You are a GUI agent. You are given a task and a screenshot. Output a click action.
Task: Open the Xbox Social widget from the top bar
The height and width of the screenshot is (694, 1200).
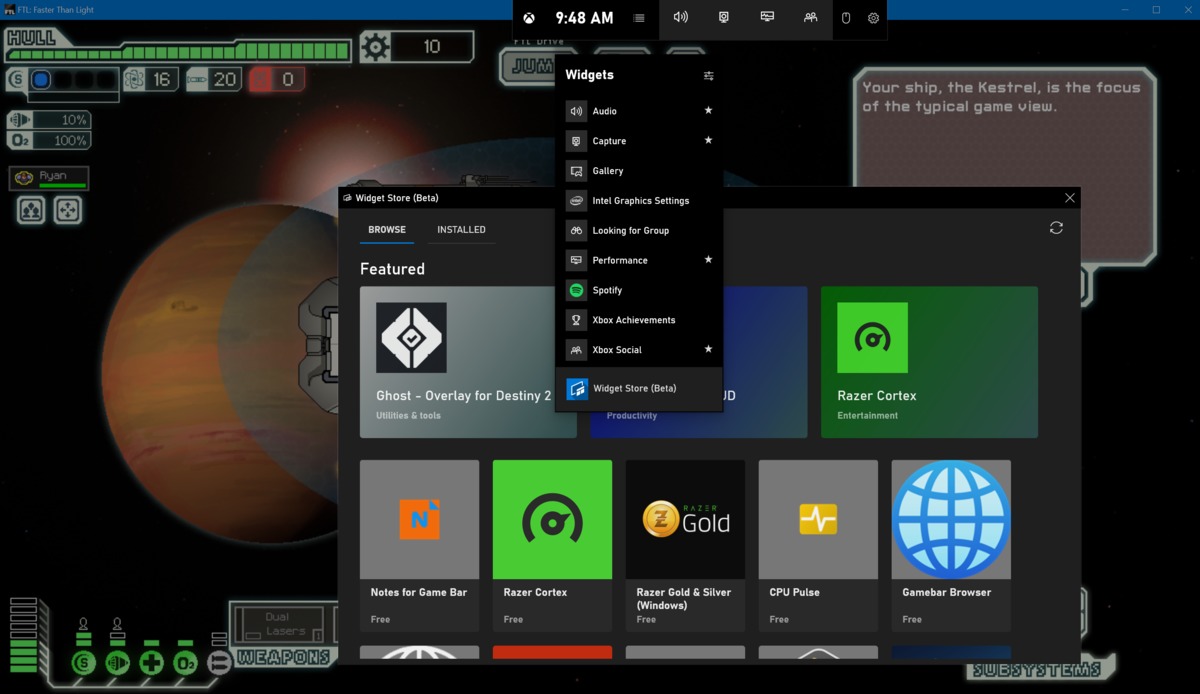click(810, 17)
